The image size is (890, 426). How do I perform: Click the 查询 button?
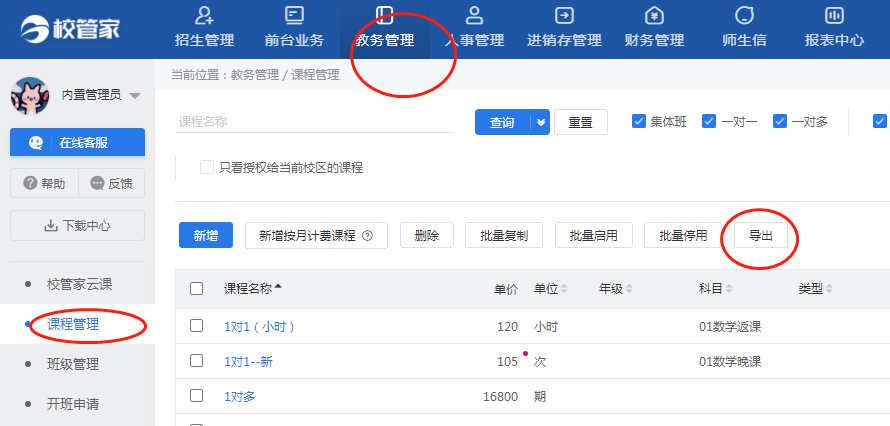point(502,123)
